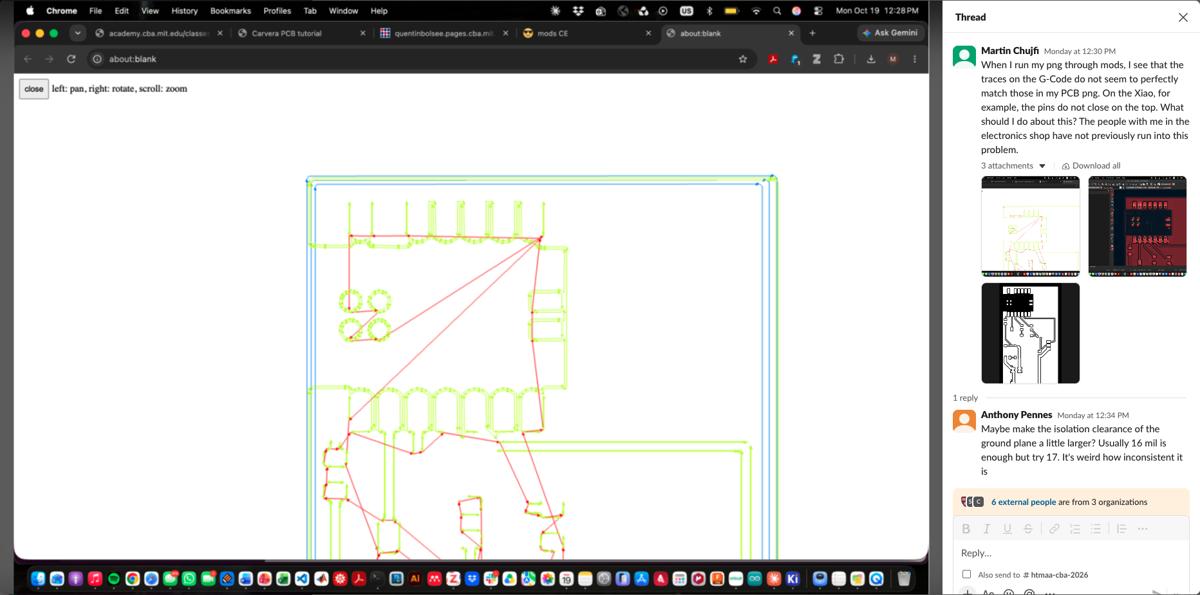Viewport: 1200px width, 595px height.
Task: Open Trash in the Dock
Action: point(904,578)
